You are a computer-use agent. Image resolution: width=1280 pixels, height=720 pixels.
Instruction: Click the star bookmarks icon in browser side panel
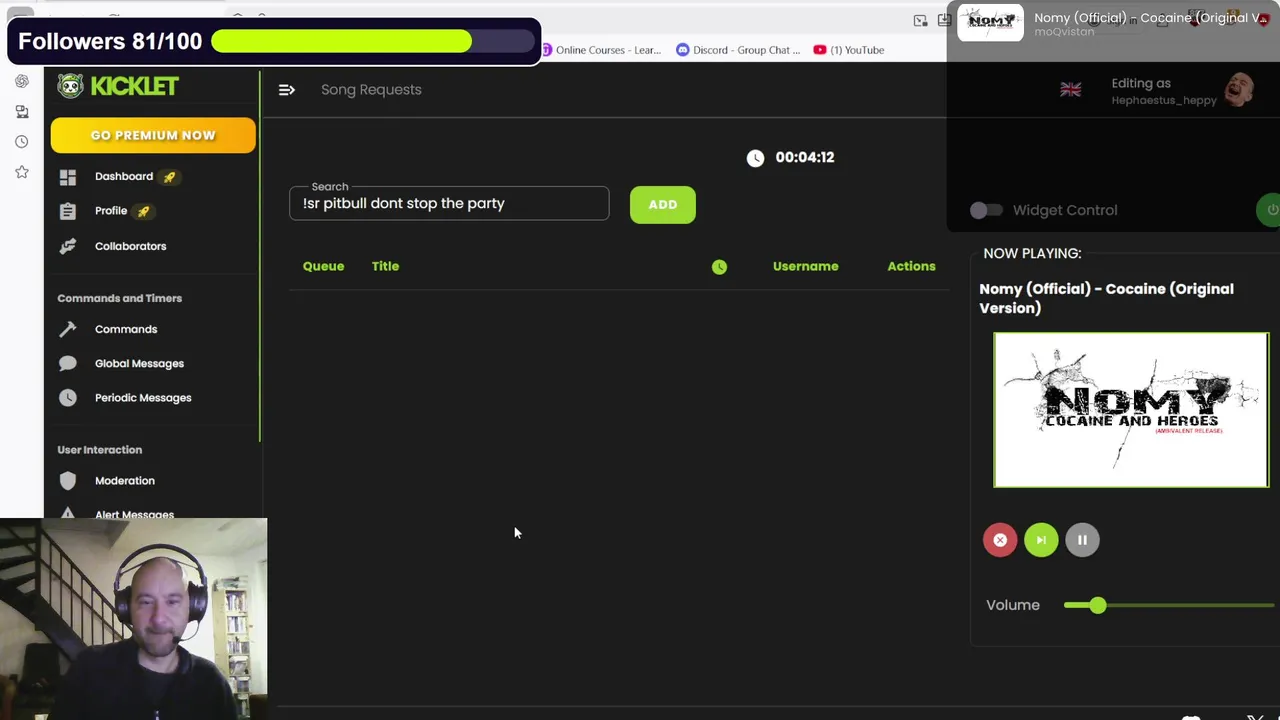click(x=22, y=172)
